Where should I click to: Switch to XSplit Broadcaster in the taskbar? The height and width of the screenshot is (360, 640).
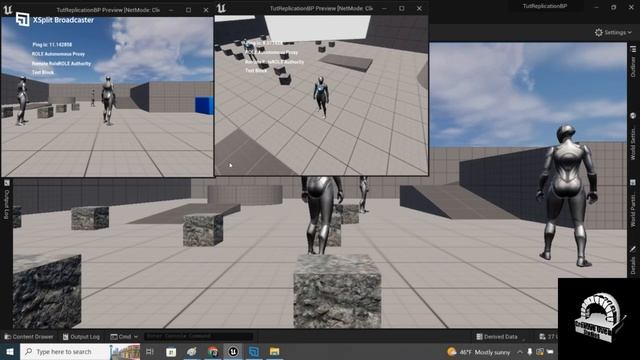tap(254, 351)
